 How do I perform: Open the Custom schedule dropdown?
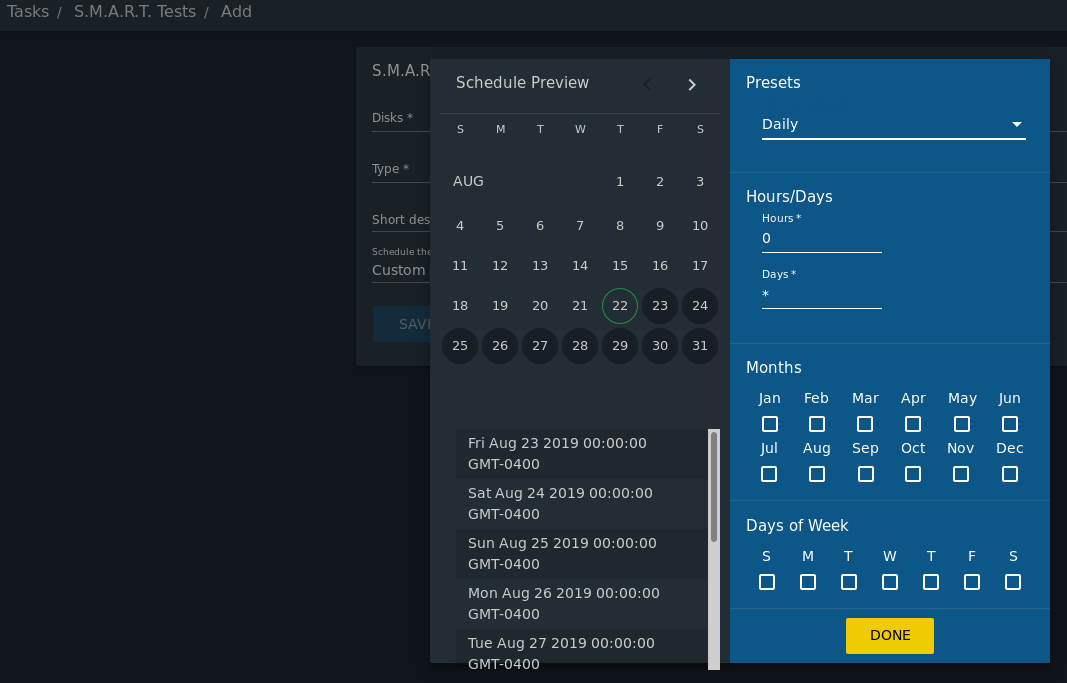pos(401,270)
